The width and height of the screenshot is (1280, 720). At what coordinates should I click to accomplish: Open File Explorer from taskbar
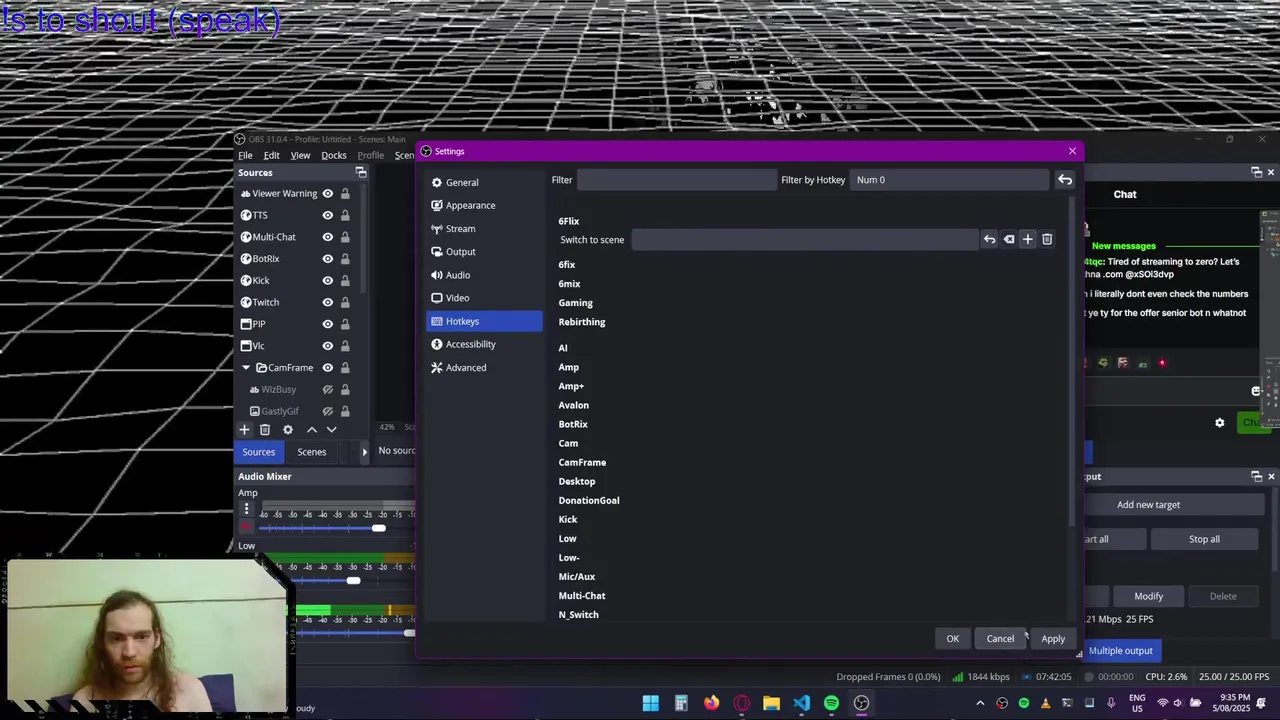coord(771,703)
